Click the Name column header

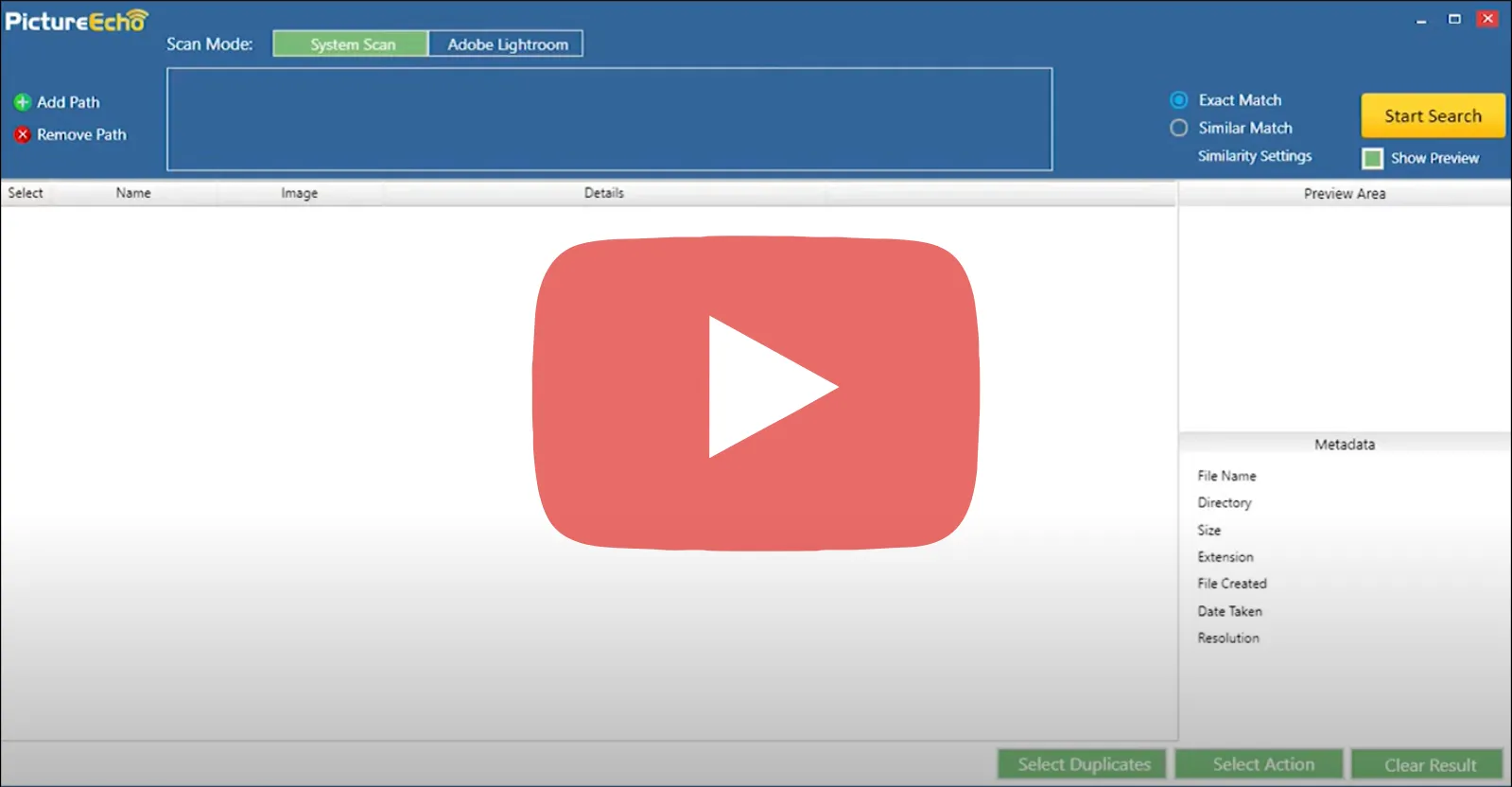(133, 193)
